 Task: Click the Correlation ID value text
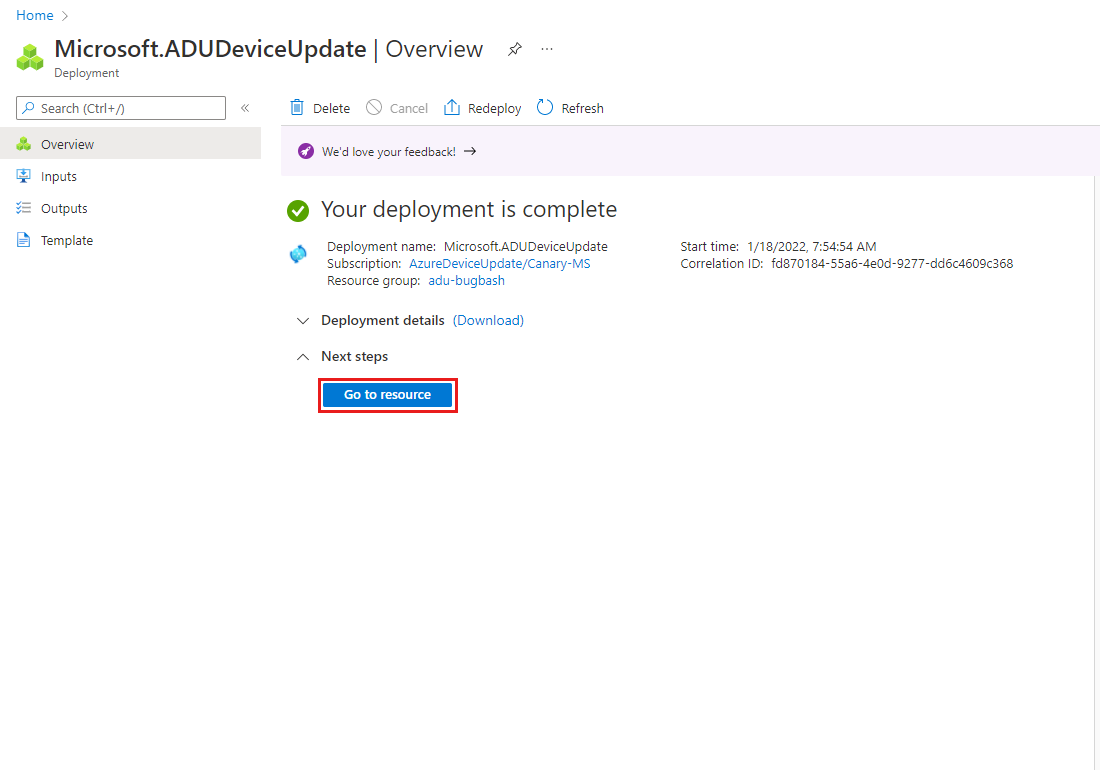(x=892, y=264)
